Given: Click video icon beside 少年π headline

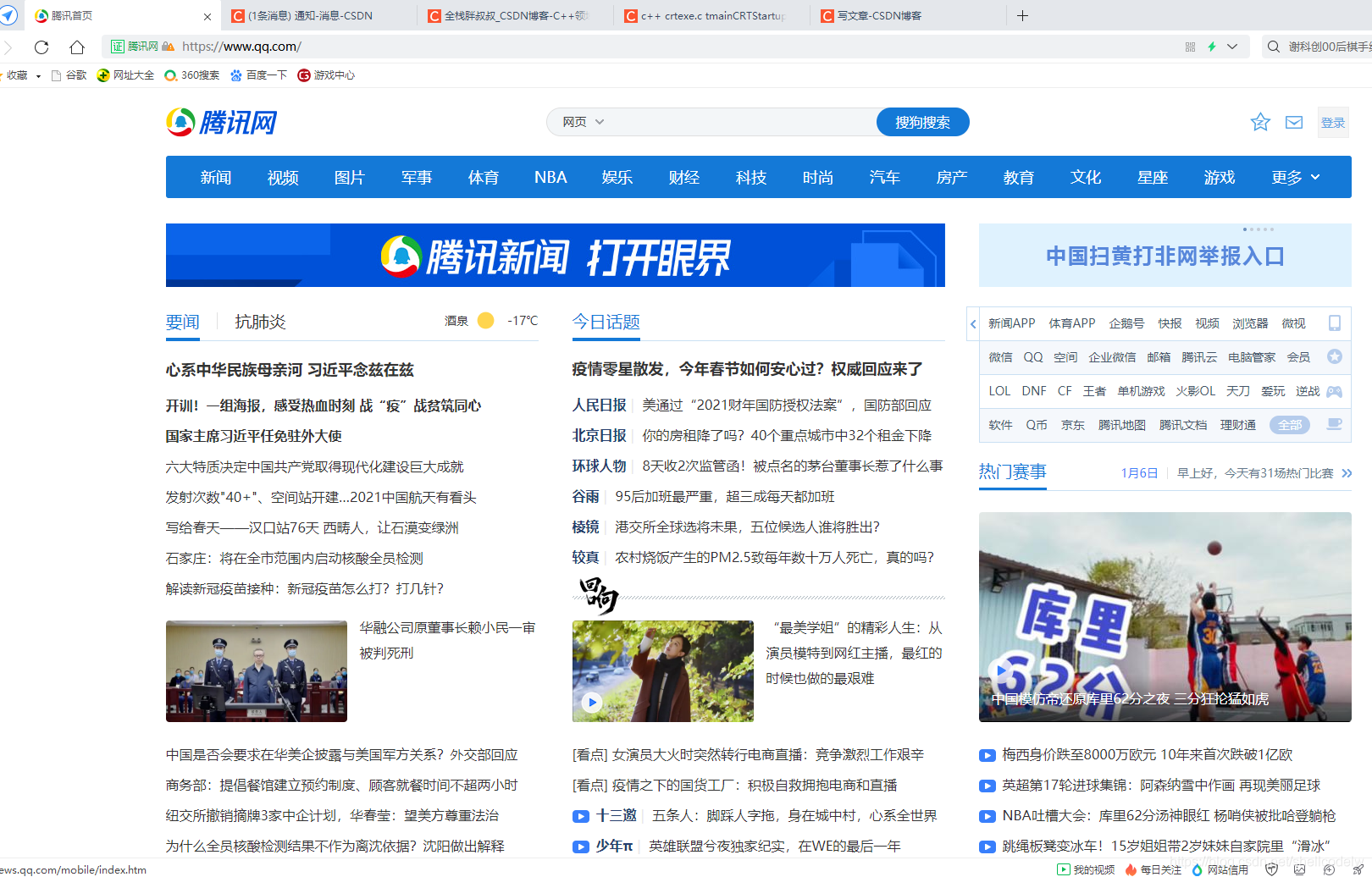Looking at the screenshot, I should click(581, 847).
